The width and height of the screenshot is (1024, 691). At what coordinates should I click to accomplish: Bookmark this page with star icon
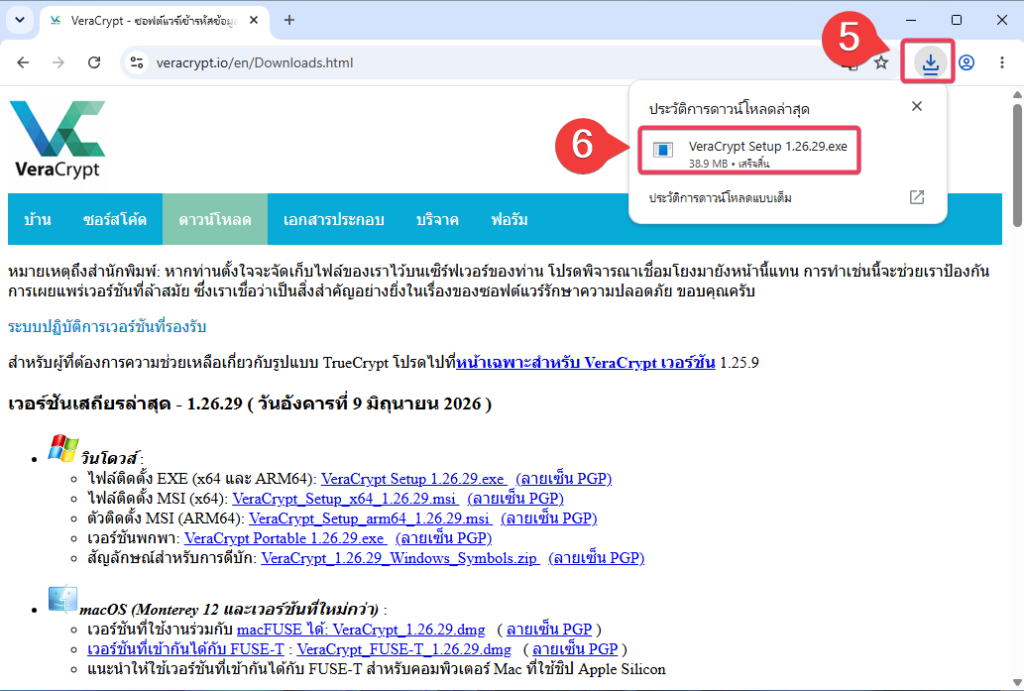coord(881,63)
